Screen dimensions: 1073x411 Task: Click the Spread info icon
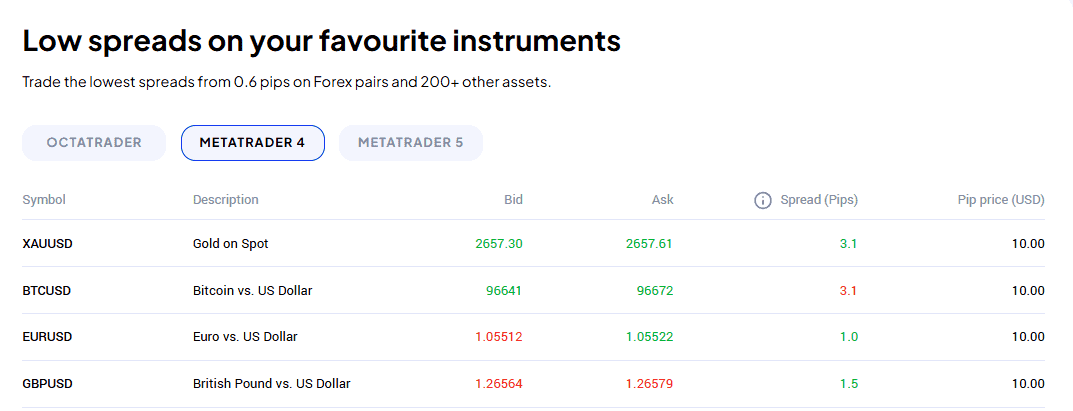point(762,200)
